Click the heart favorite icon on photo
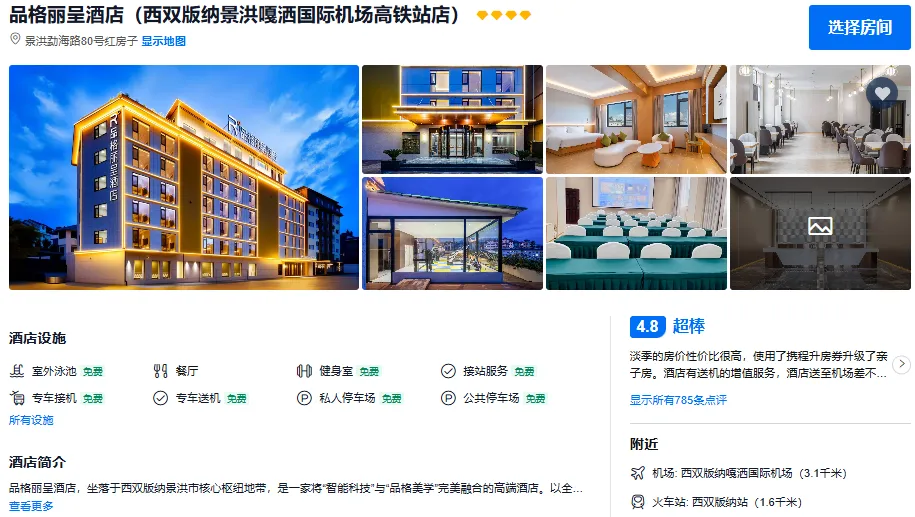The width and height of the screenshot is (915, 517). point(882,93)
